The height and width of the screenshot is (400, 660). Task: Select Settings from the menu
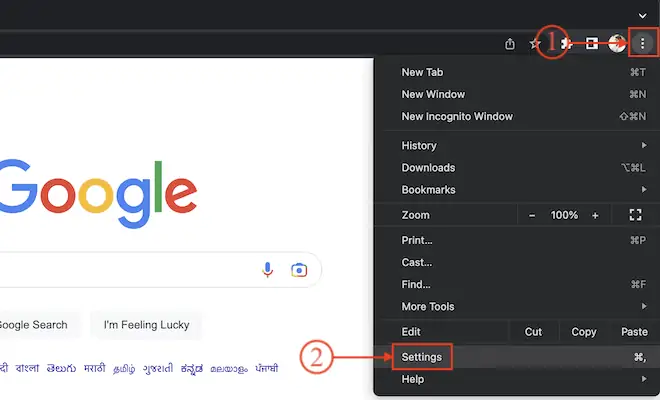click(x=421, y=357)
